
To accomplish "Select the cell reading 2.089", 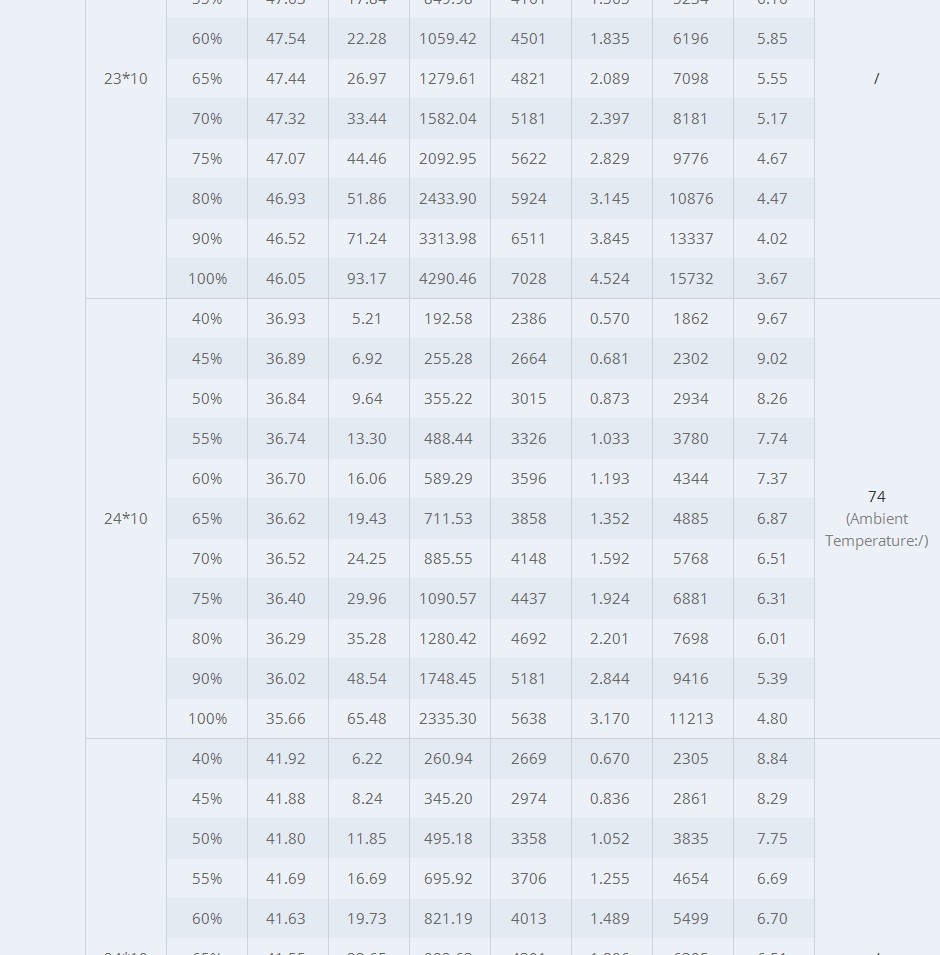I will (x=610, y=79).
